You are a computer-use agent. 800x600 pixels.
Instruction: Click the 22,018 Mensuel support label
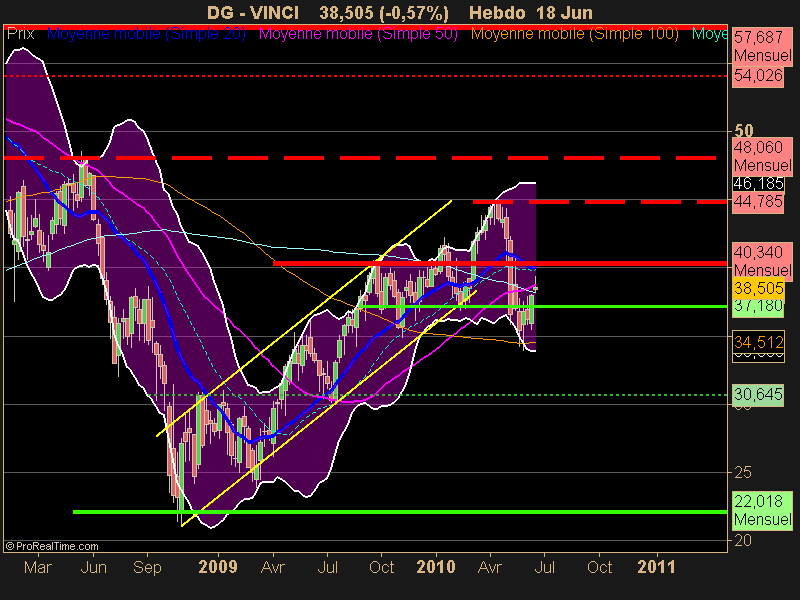763,510
